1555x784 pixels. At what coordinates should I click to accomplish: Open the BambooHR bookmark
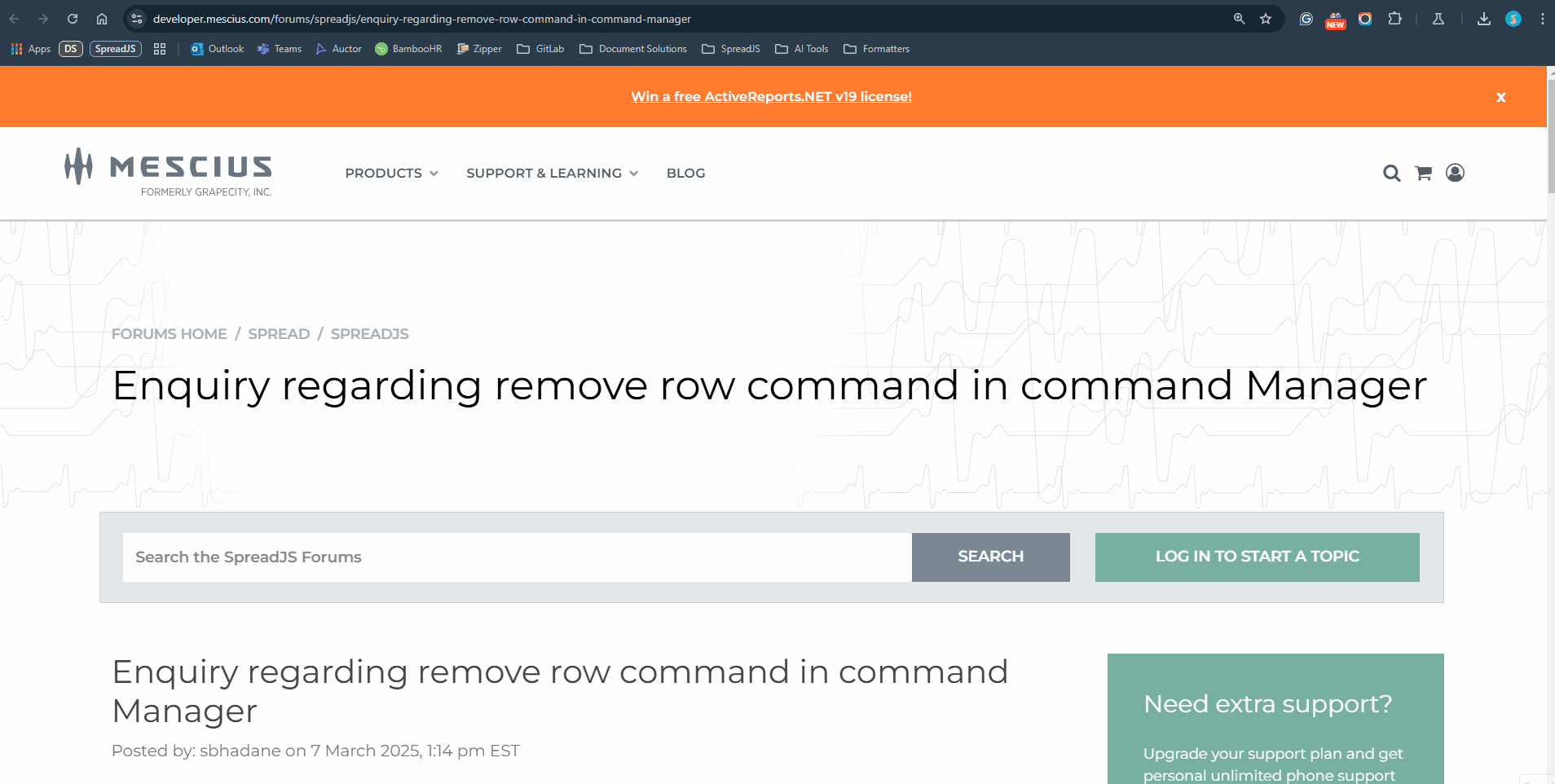(408, 49)
